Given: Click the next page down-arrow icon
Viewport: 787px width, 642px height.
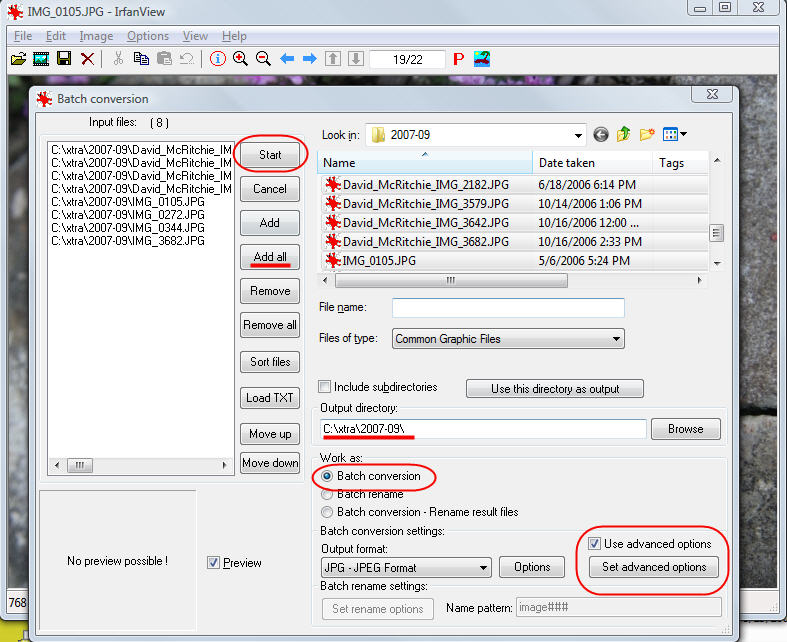Looking at the screenshot, I should tap(355, 59).
